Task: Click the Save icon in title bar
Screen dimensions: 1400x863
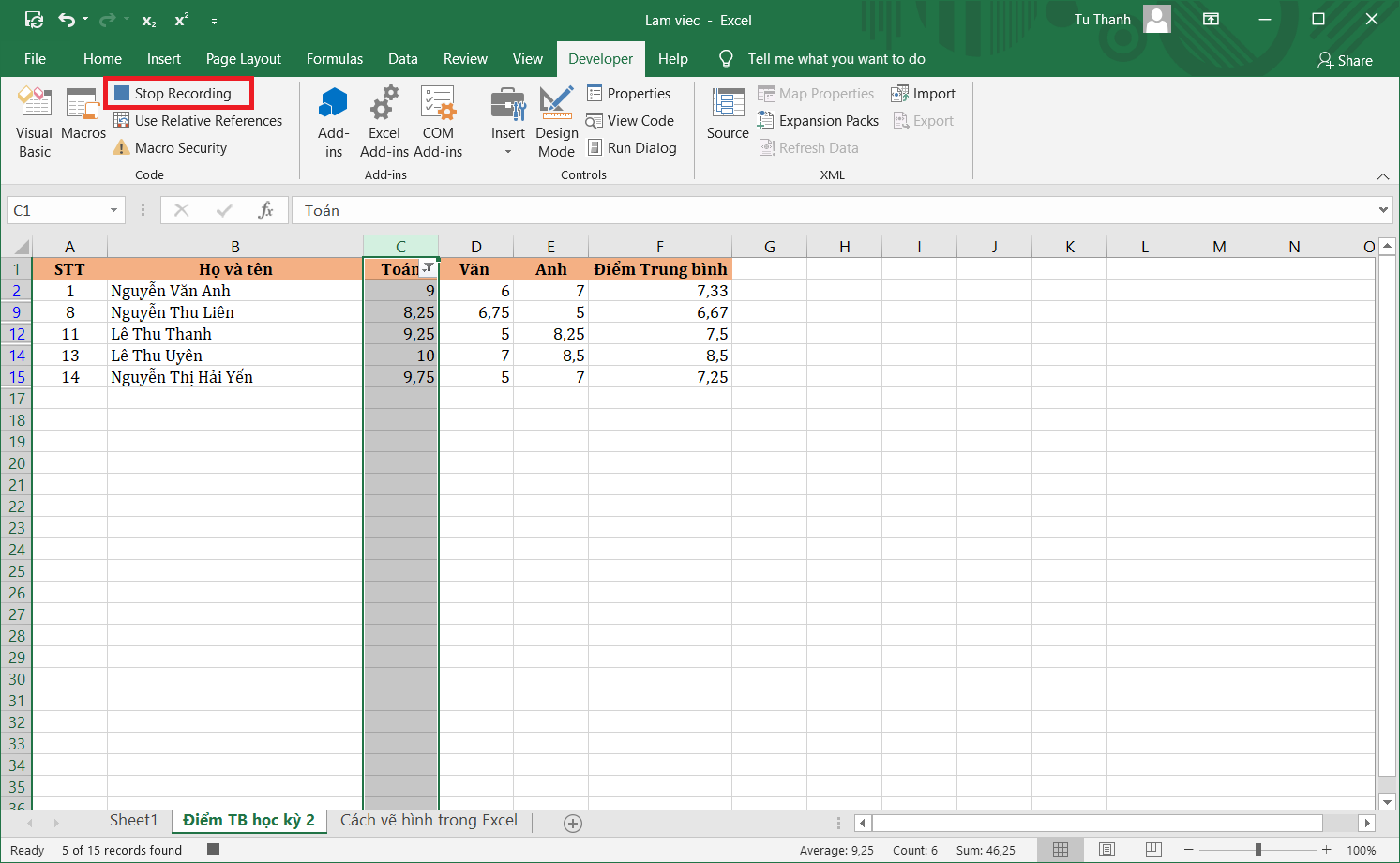Action: (34, 20)
